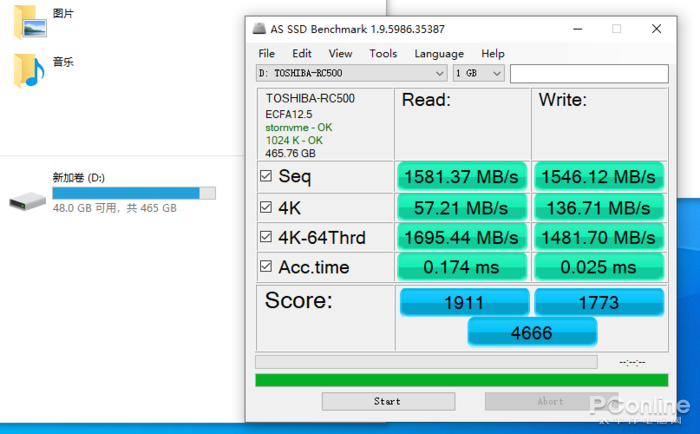This screenshot has height=434, width=700.
Task: Uncheck the Acc.time test checkbox
Action: pyautogui.click(x=266, y=267)
